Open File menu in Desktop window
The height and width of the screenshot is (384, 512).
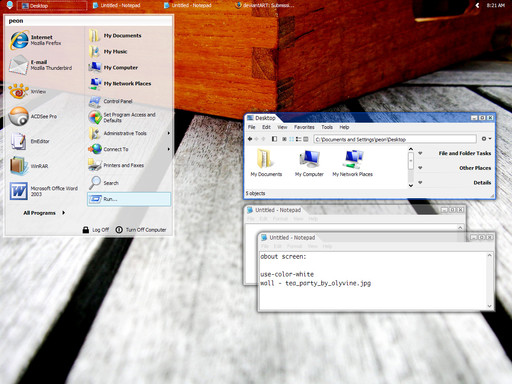pyautogui.click(x=252, y=127)
